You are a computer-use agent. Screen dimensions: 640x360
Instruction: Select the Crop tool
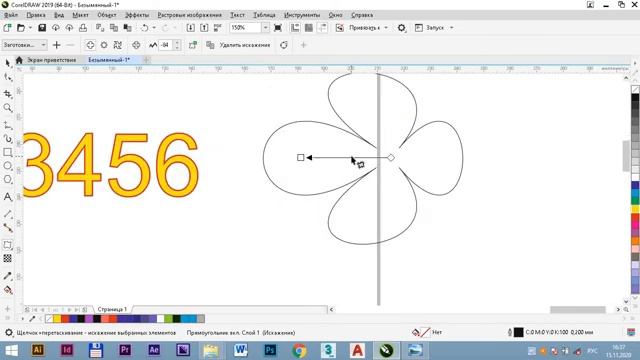(x=7, y=93)
